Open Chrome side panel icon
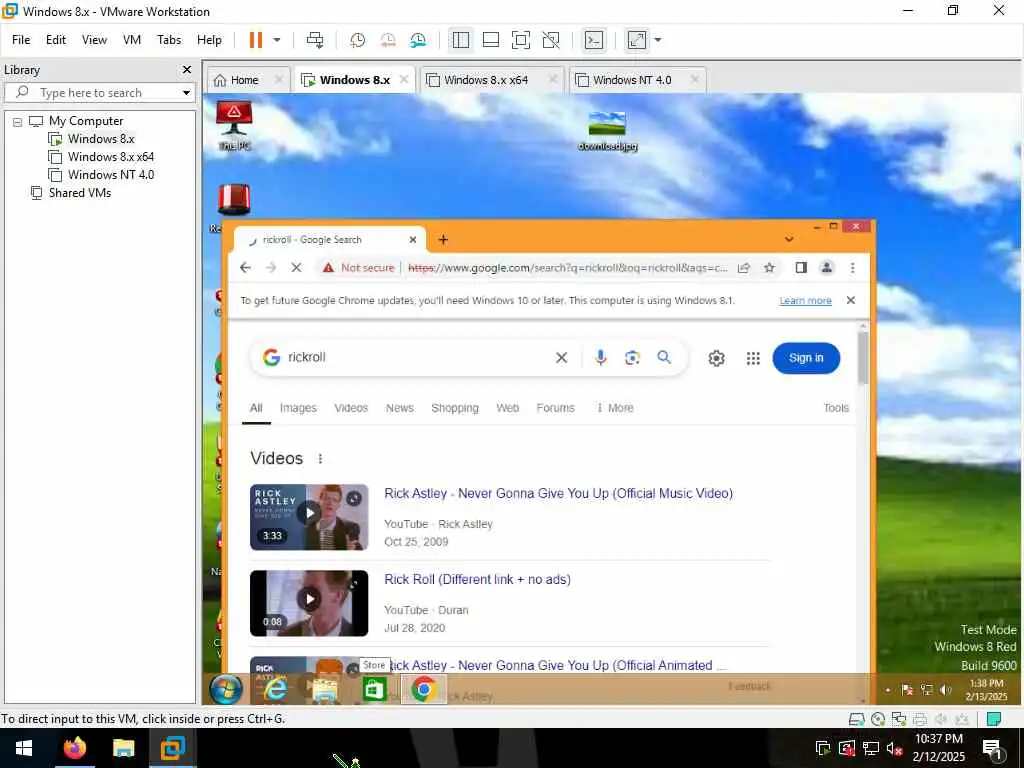Viewport: 1024px width, 768px height. 801,268
